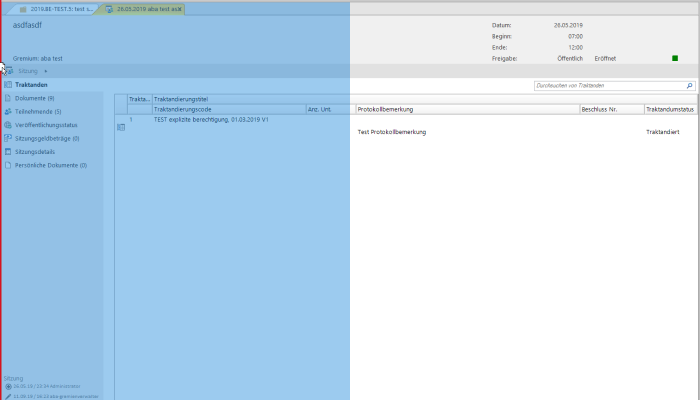Click the Veröffentlichungsstatus globe icon
This screenshot has width=700, height=400.
[x=8, y=125]
